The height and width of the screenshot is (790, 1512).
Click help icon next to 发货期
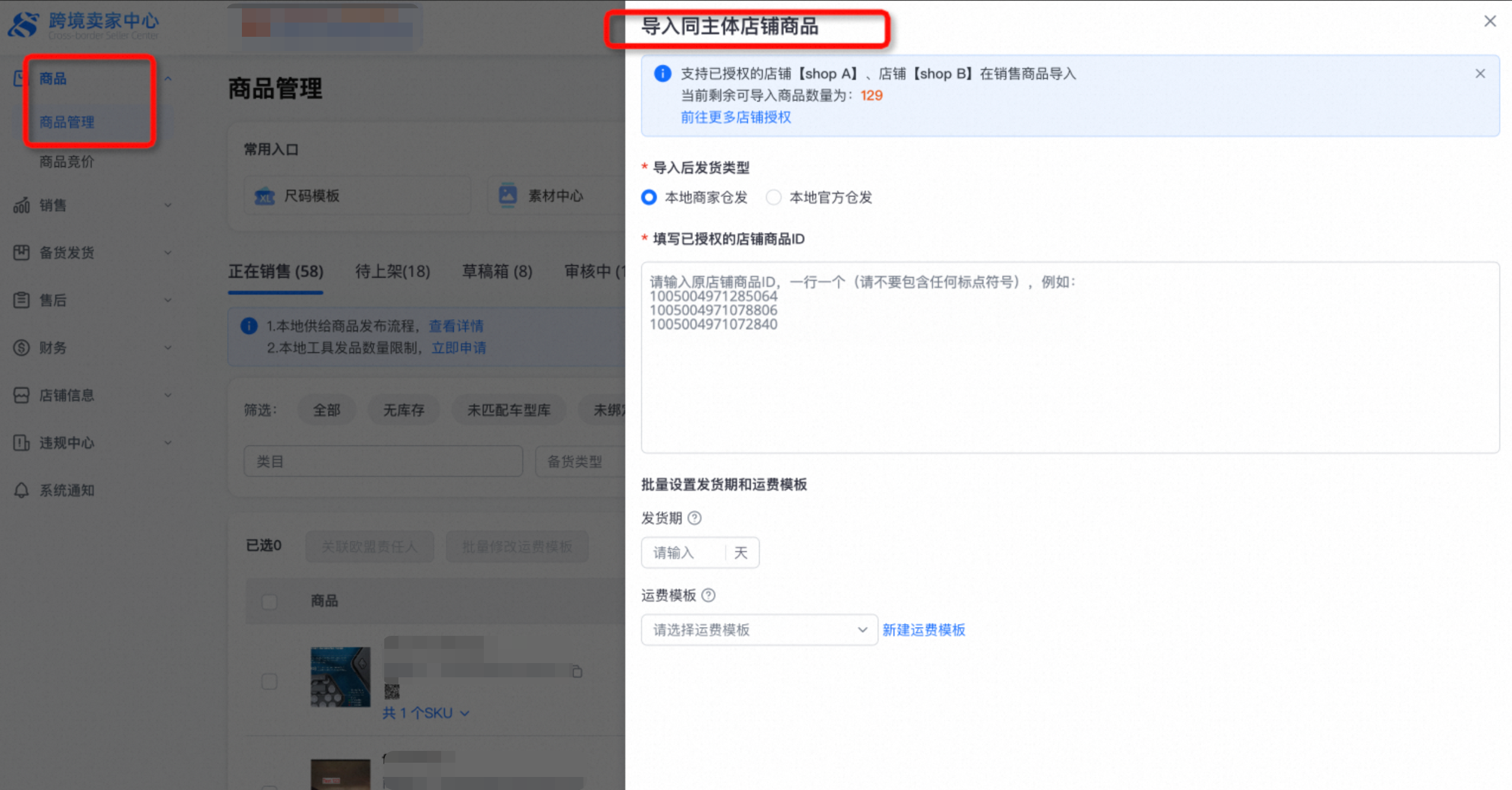pos(694,518)
